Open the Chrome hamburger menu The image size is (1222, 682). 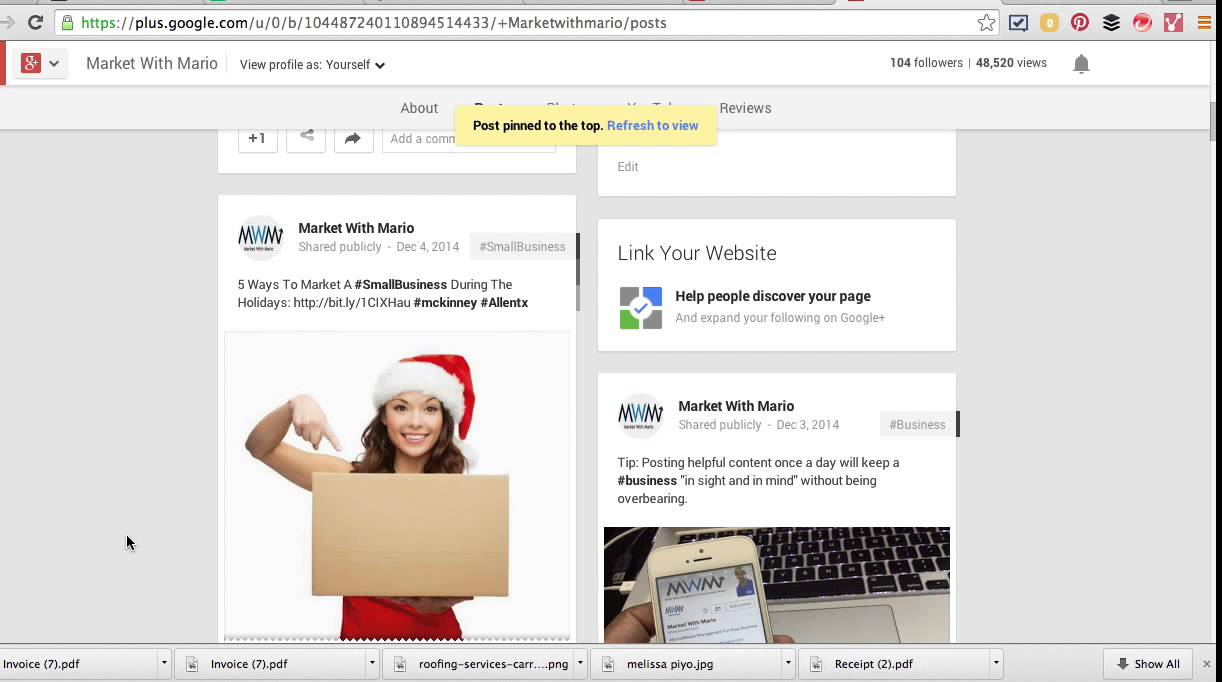pos(1204,22)
